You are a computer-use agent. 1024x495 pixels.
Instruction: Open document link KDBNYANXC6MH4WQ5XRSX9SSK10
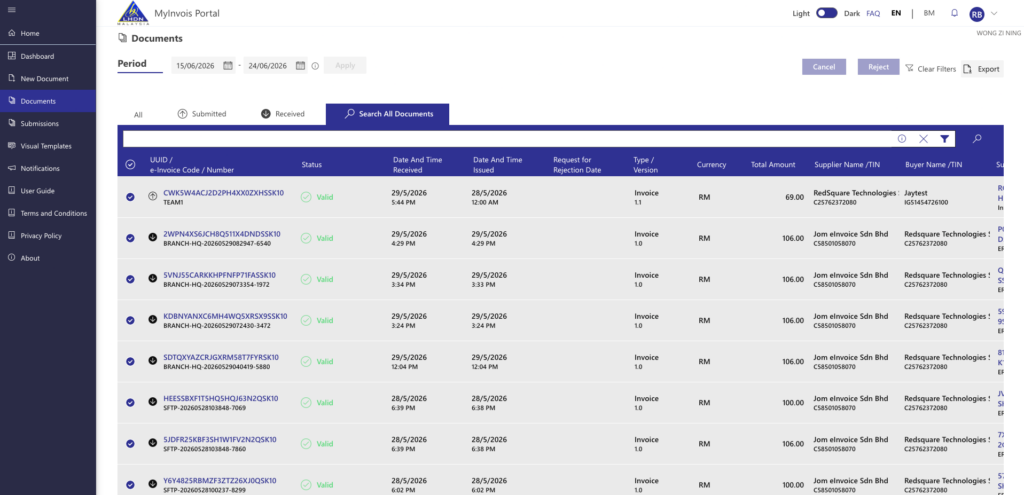tap(225, 316)
